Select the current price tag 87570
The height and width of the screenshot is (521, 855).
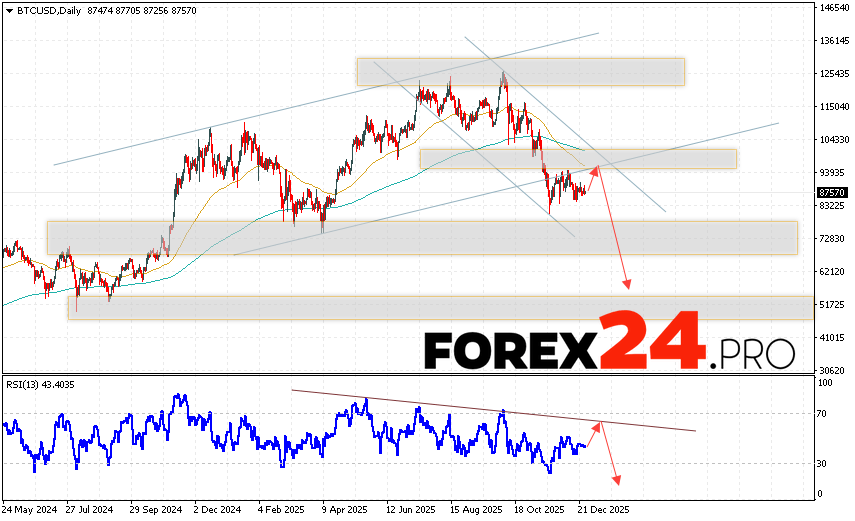[x=832, y=192]
